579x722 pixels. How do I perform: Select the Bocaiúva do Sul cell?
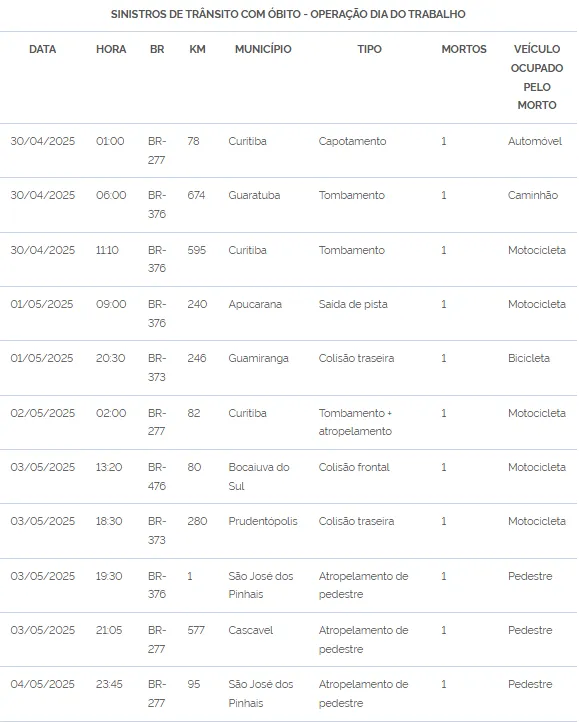click(259, 477)
